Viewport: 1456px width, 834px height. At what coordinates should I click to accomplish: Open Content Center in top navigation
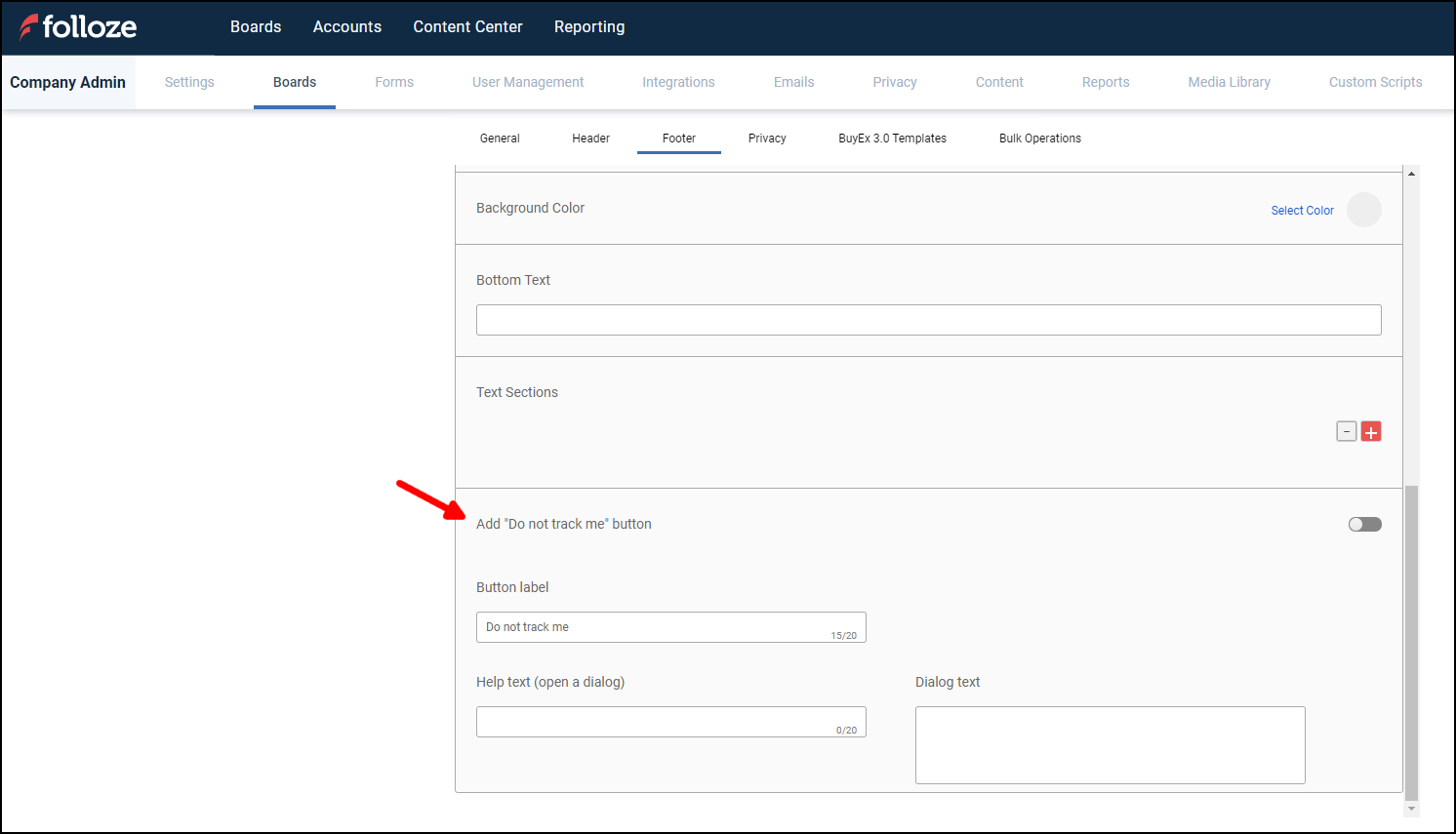[467, 27]
